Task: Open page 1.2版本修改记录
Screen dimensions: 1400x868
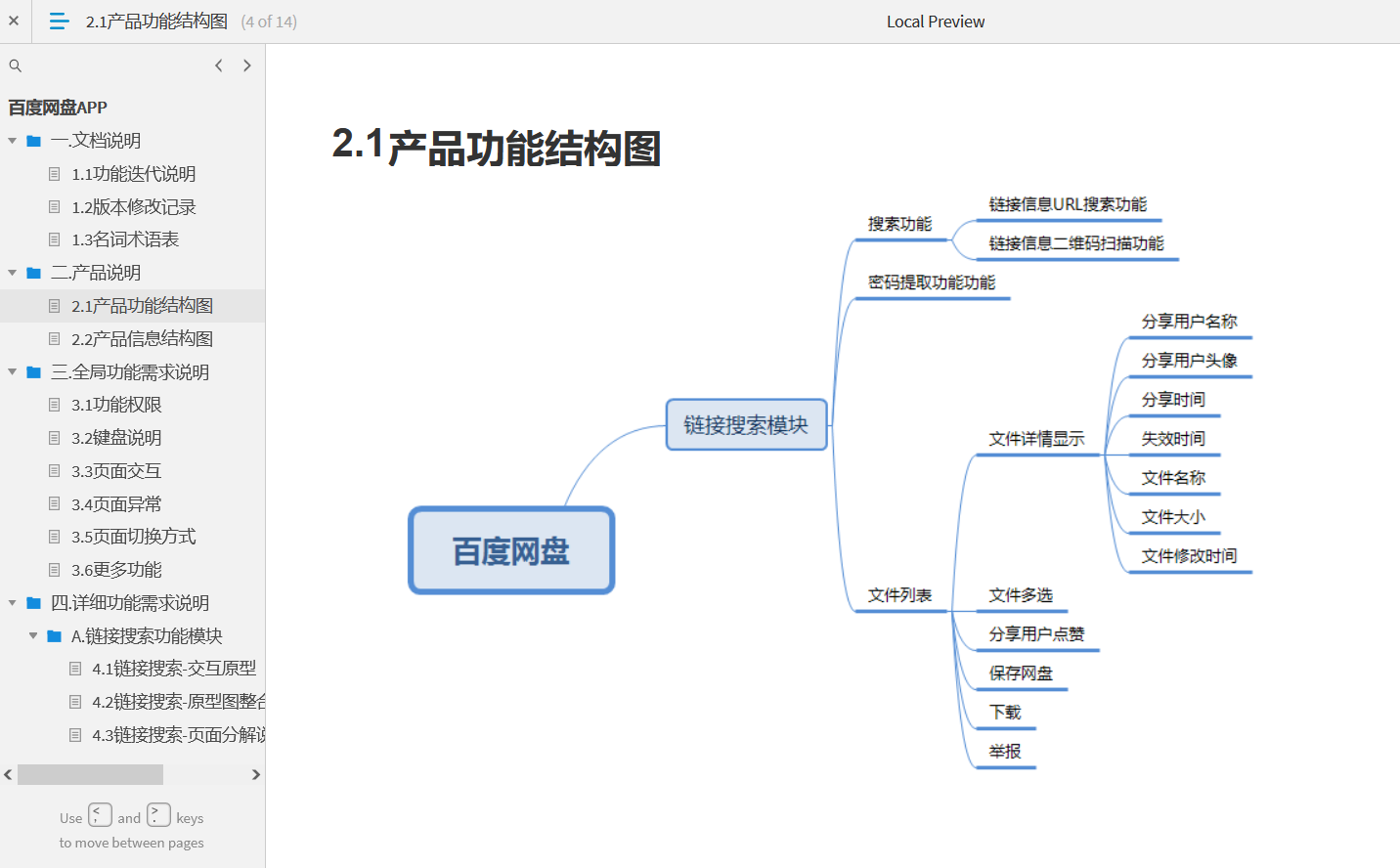Action: pos(133,207)
